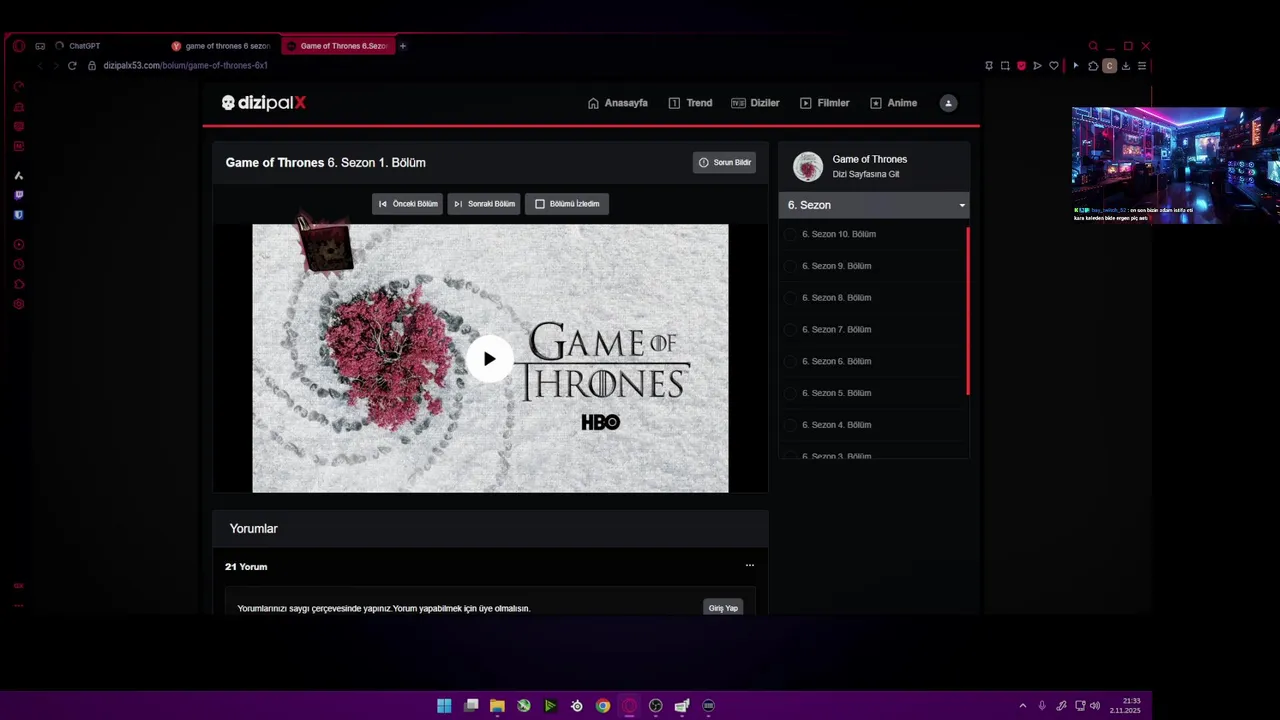Open the extensions cube icon in sidebar
Viewport: 1280px width, 720px height.
[19, 284]
